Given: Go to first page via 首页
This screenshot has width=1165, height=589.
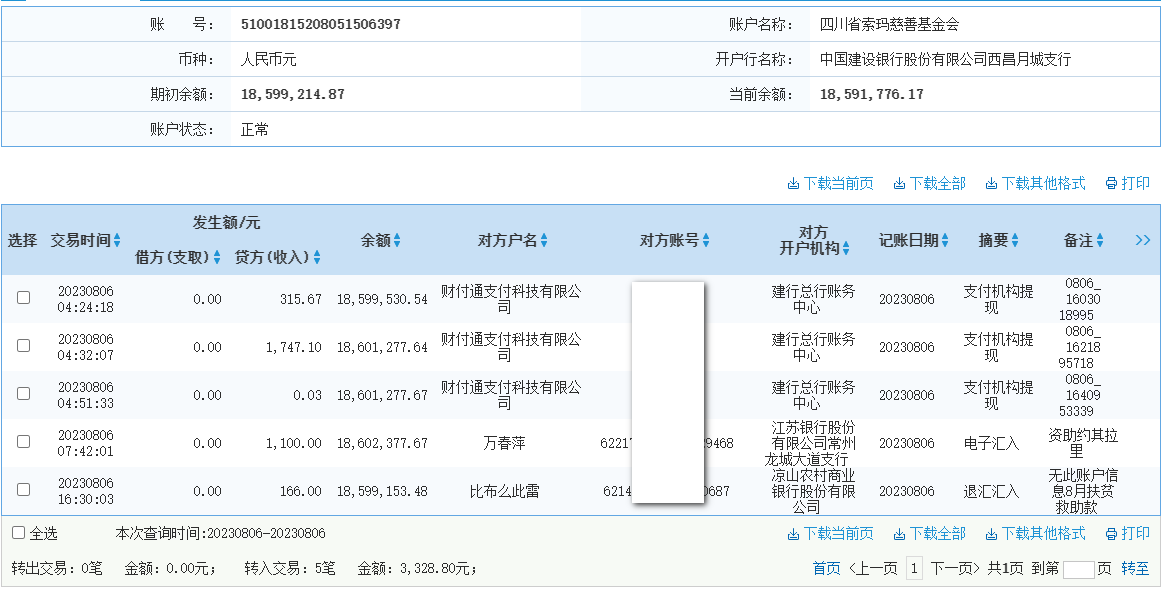Looking at the screenshot, I should [826, 569].
